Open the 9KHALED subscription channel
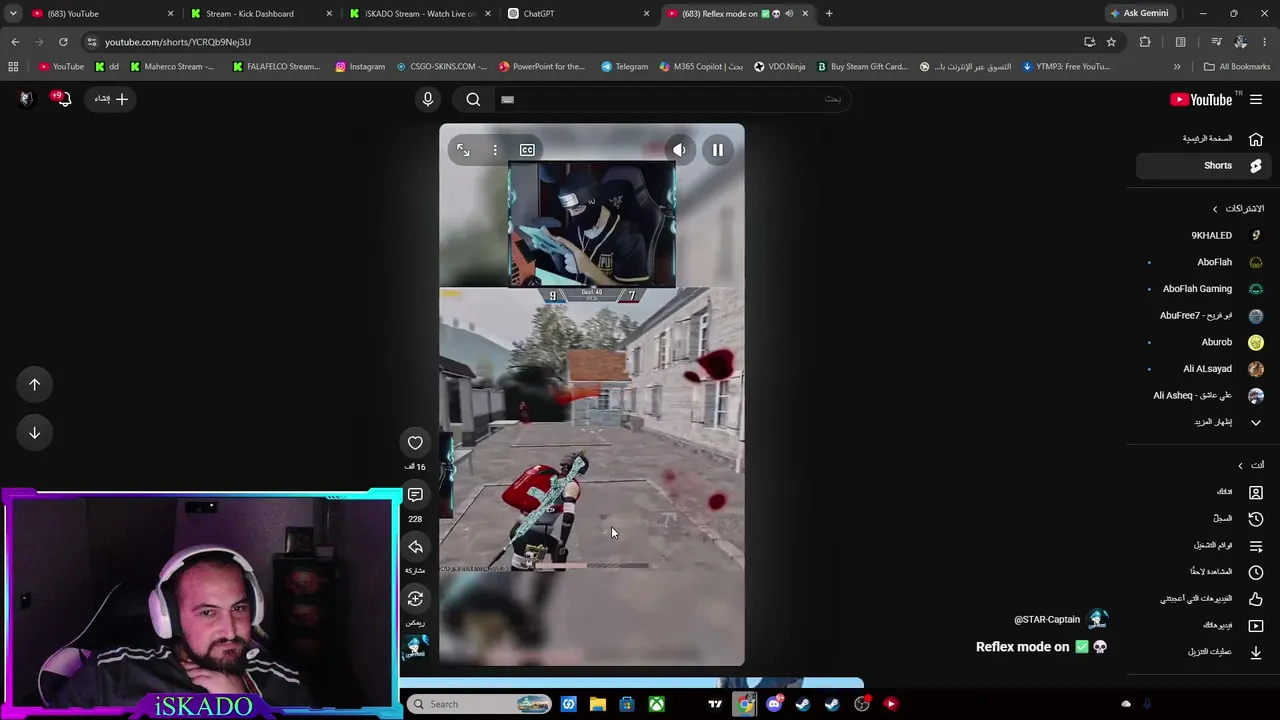1280x720 pixels. tap(1202, 236)
